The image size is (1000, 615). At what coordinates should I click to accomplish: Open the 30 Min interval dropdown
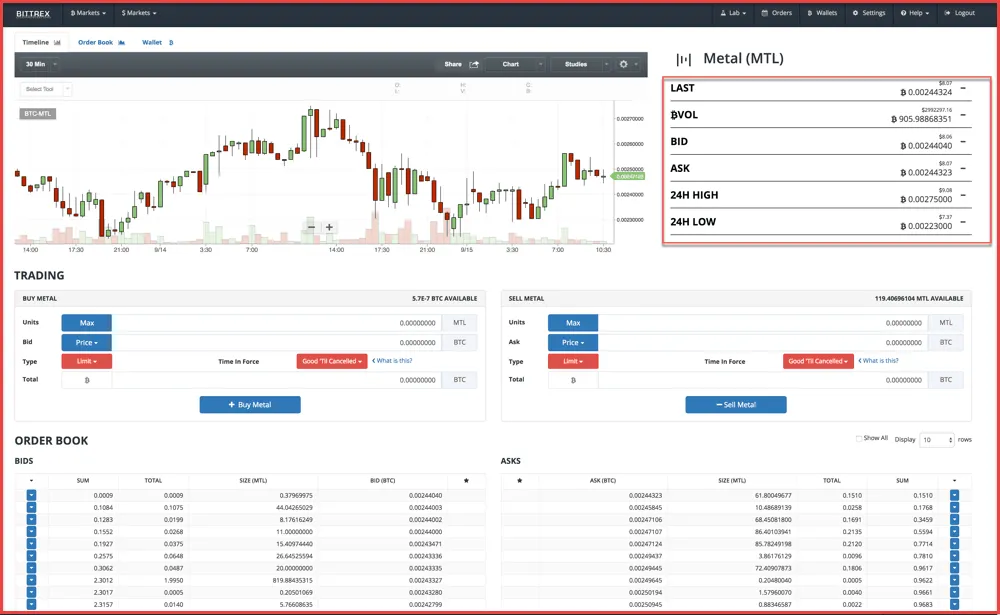pyautogui.click(x=40, y=64)
